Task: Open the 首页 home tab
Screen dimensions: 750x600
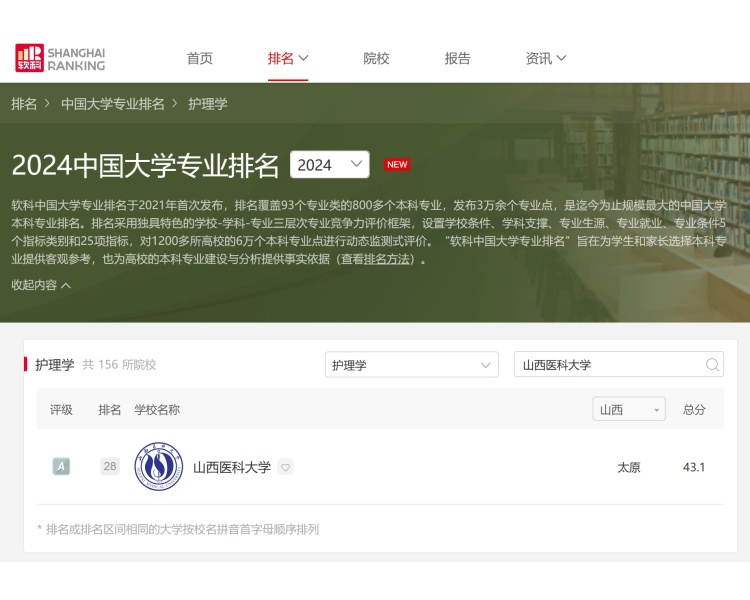Action: click(x=199, y=58)
